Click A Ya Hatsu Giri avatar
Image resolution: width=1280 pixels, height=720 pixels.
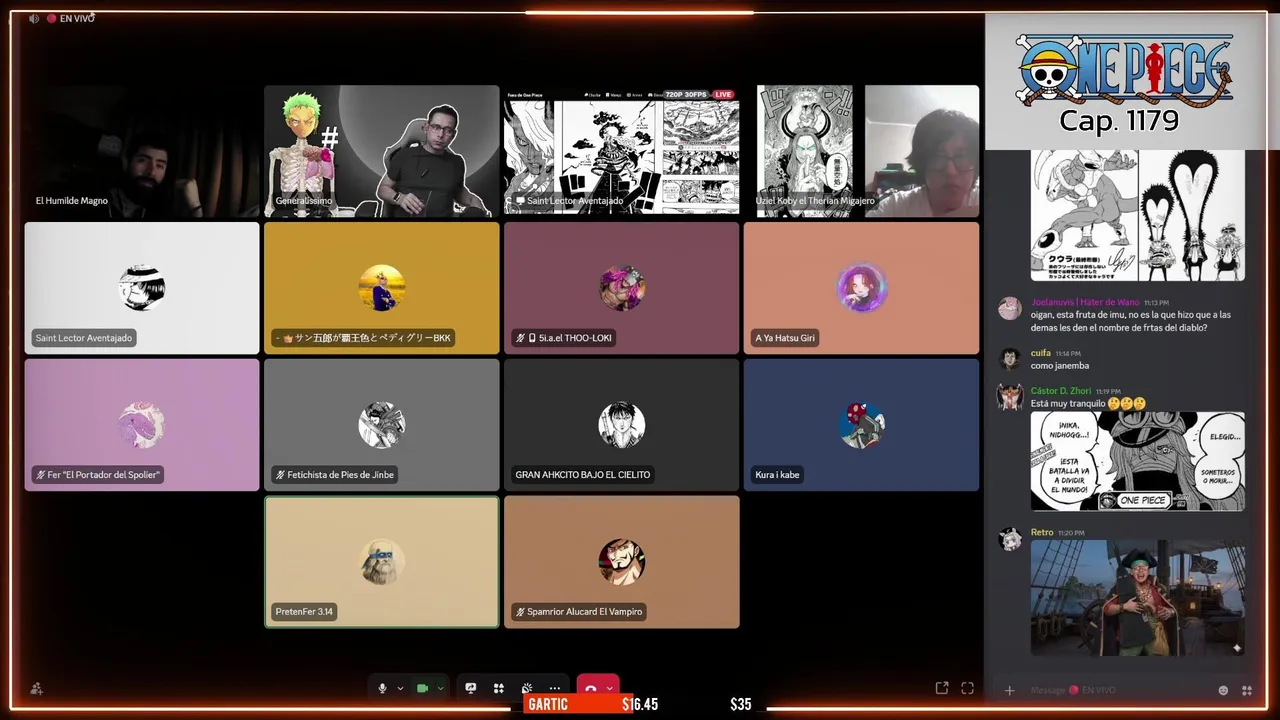tap(862, 288)
